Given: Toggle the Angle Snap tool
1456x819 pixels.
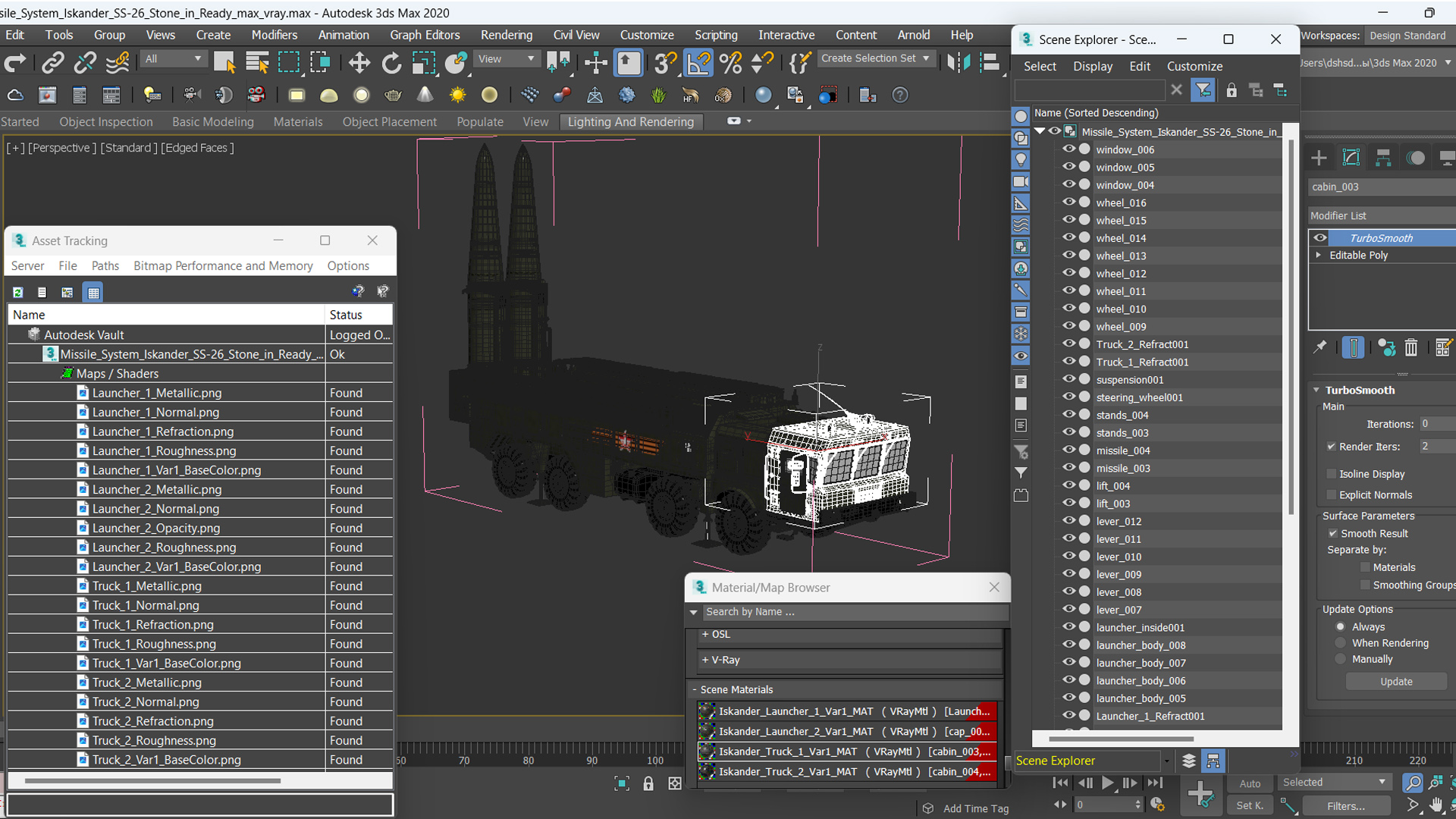Looking at the screenshot, I should click(x=698, y=63).
